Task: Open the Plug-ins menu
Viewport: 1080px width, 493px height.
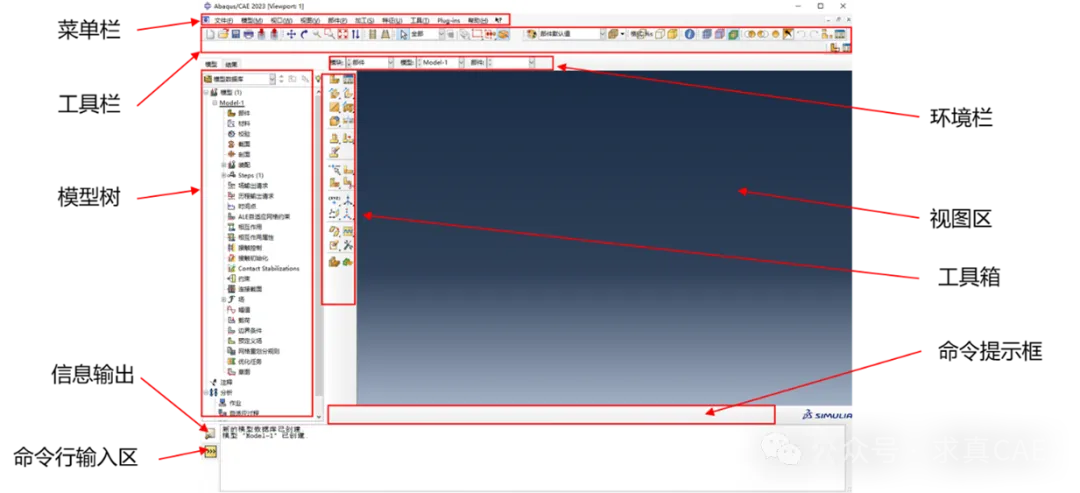Action: 448,21
